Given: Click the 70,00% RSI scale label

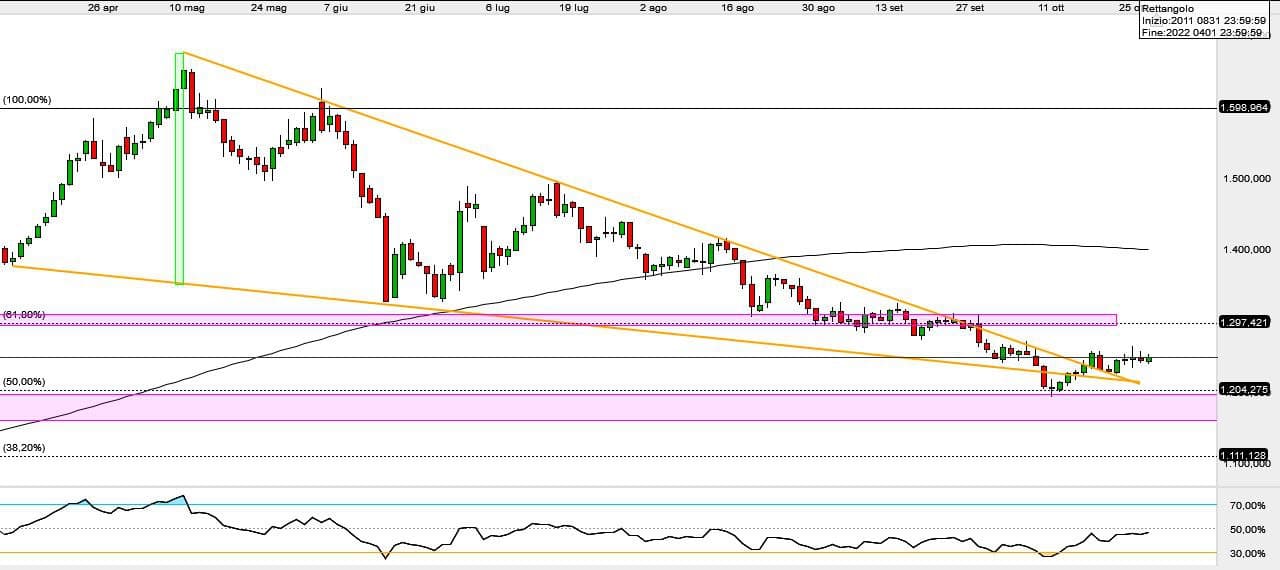Looking at the screenshot, I should pyautogui.click(x=1248, y=506).
